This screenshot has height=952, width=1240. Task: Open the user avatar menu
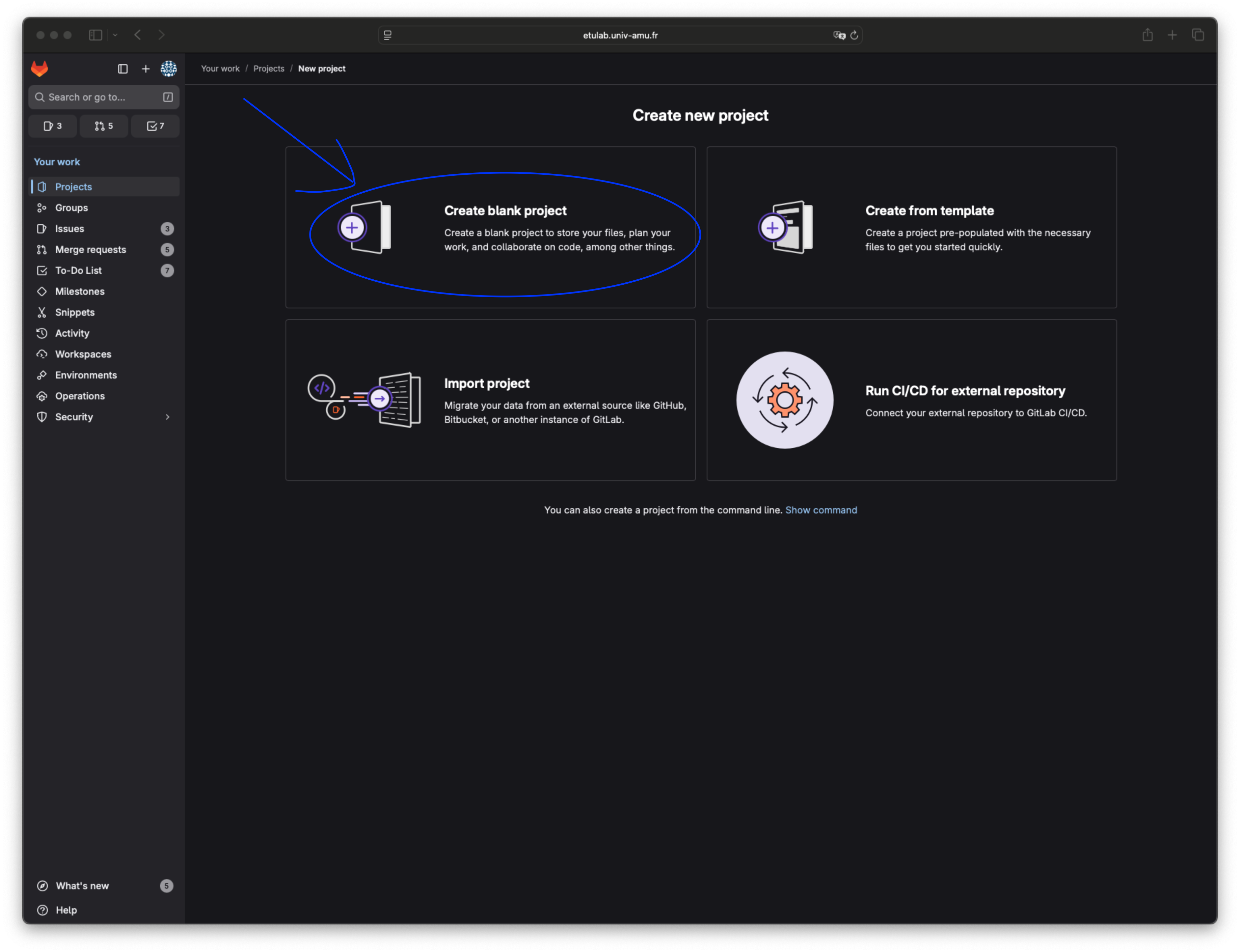point(168,68)
